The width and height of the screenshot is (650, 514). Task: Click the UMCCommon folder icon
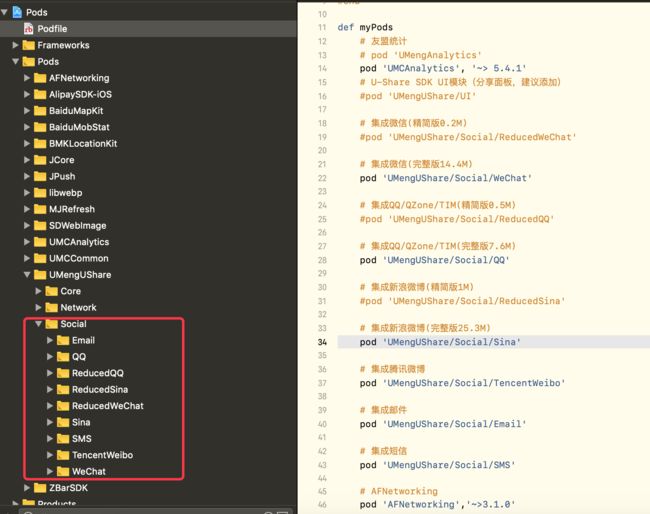pyautogui.click(x=40, y=258)
